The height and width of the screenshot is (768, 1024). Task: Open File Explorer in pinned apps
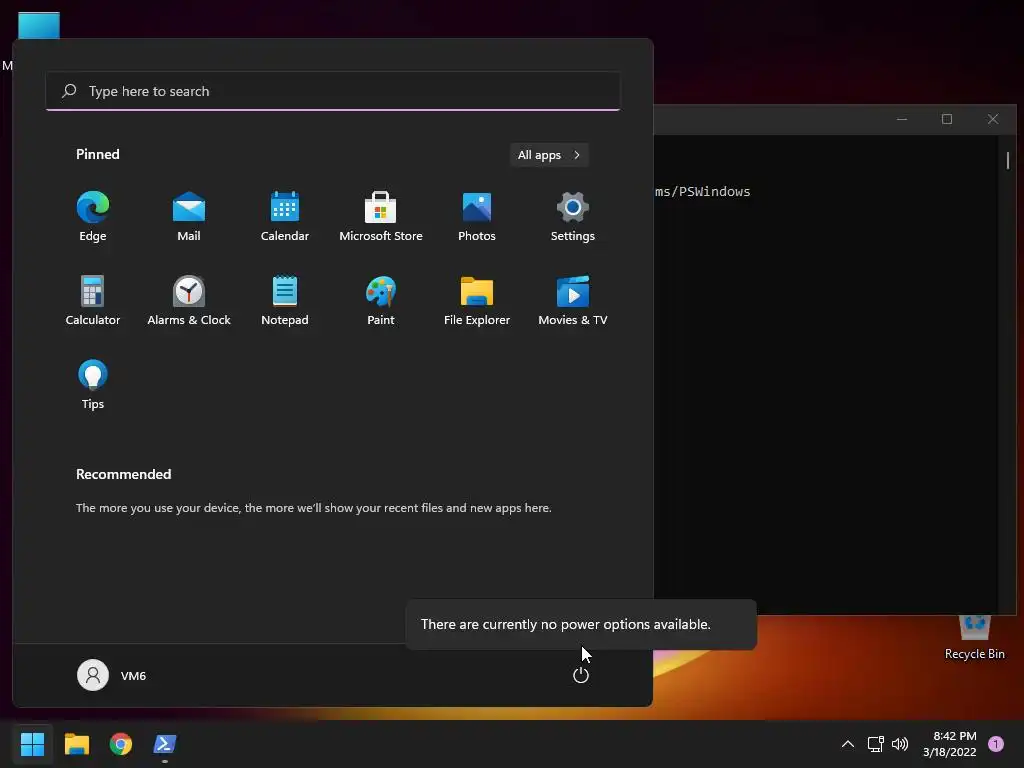[477, 300]
